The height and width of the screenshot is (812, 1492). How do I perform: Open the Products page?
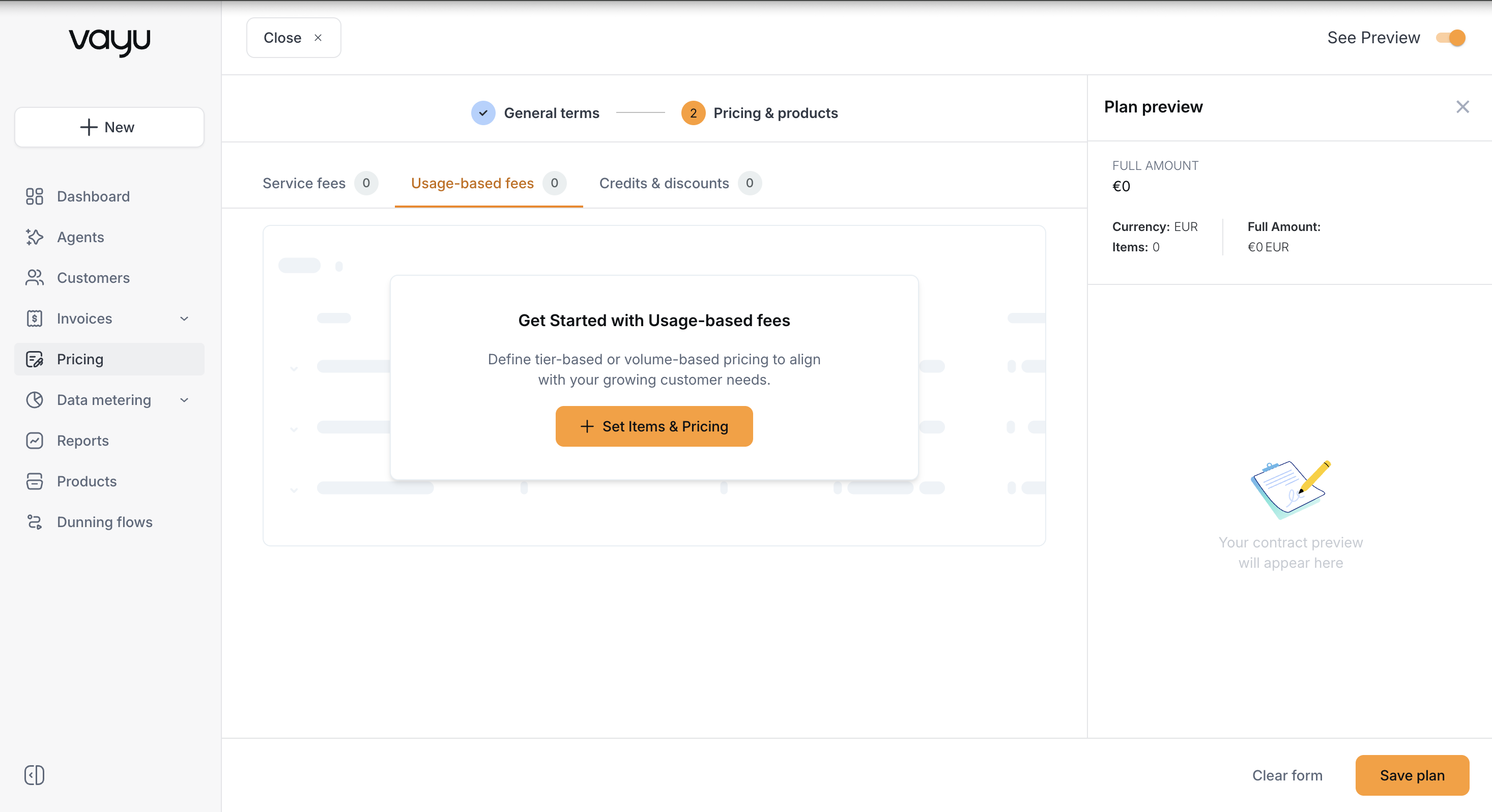(109, 481)
